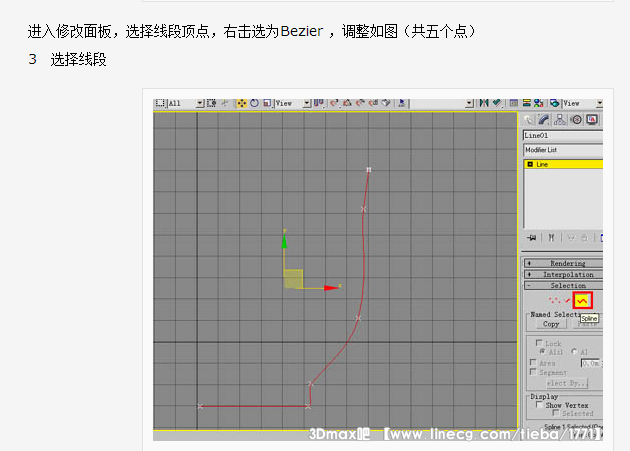
Task: Open the View dropdown at toolbar right end
Action: click(598, 104)
